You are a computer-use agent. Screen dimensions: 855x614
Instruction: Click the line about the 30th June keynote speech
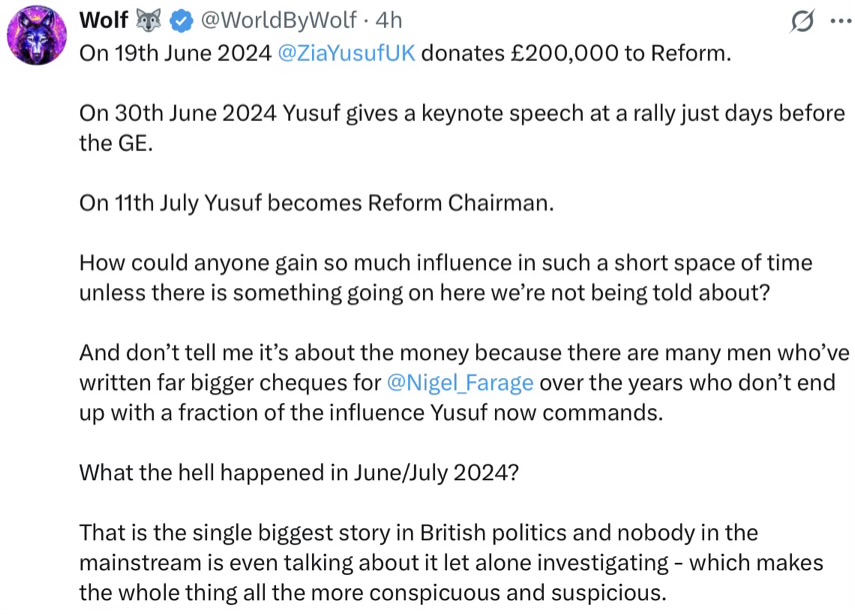(x=462, y=113)
